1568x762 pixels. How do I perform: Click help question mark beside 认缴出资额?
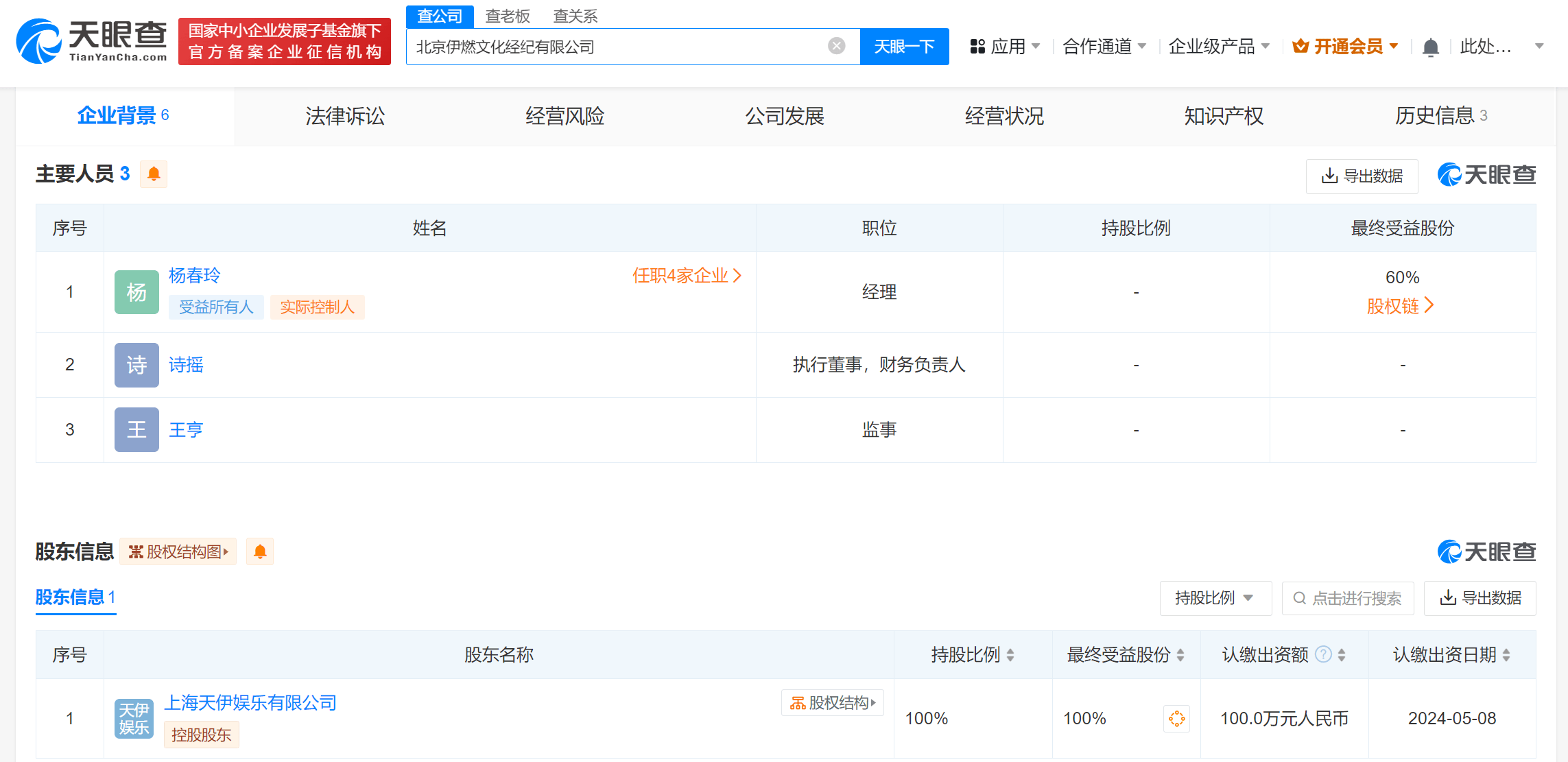pyautogui.click(x=1324, y=654)
